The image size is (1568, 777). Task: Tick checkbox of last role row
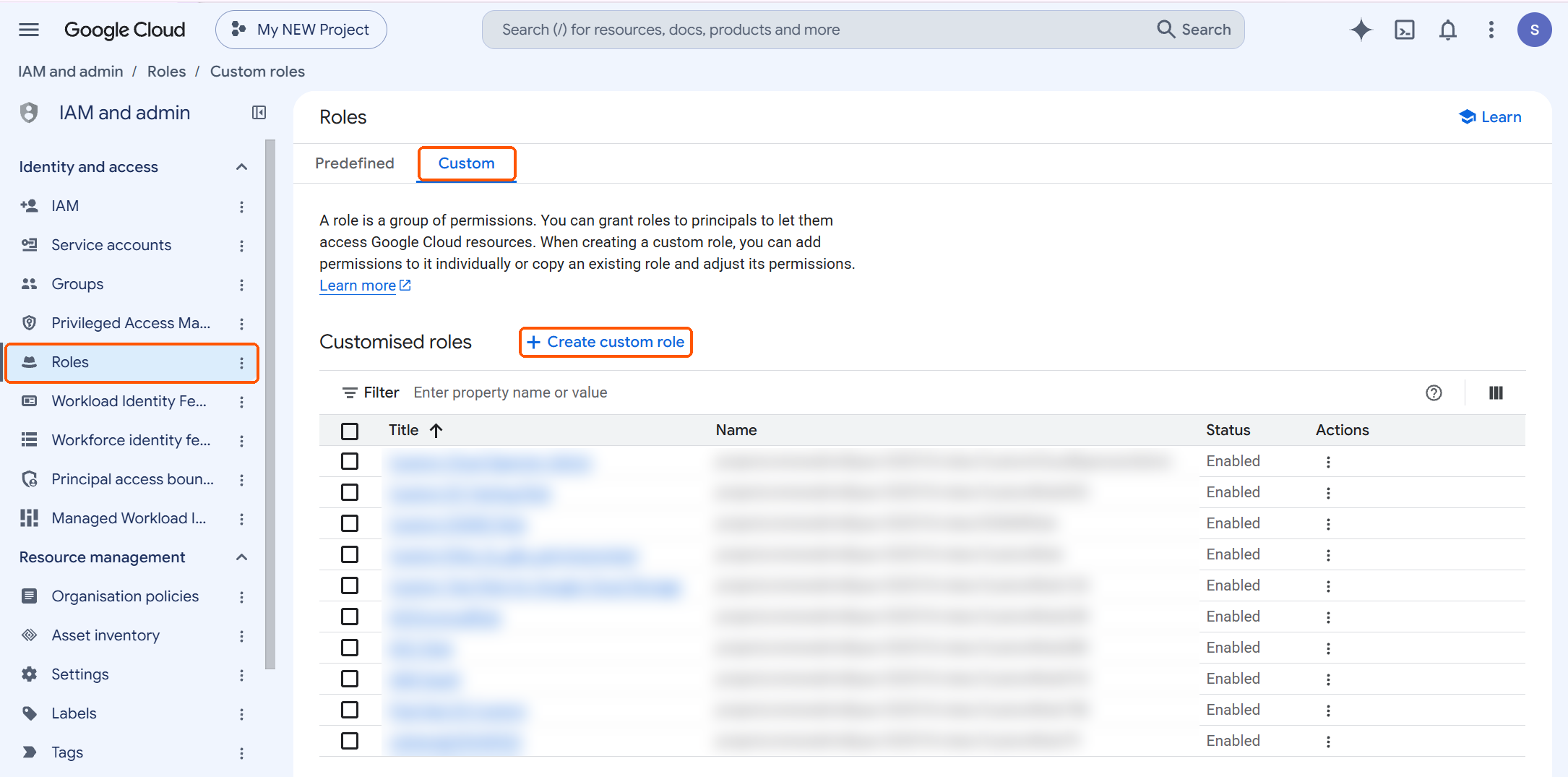[350, 741]
